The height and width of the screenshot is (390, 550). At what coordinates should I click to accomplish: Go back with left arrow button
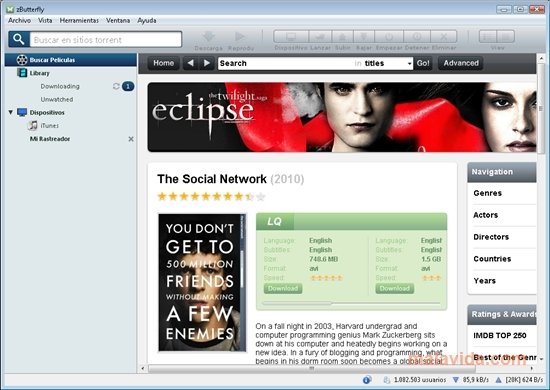[x=190, y=63]
